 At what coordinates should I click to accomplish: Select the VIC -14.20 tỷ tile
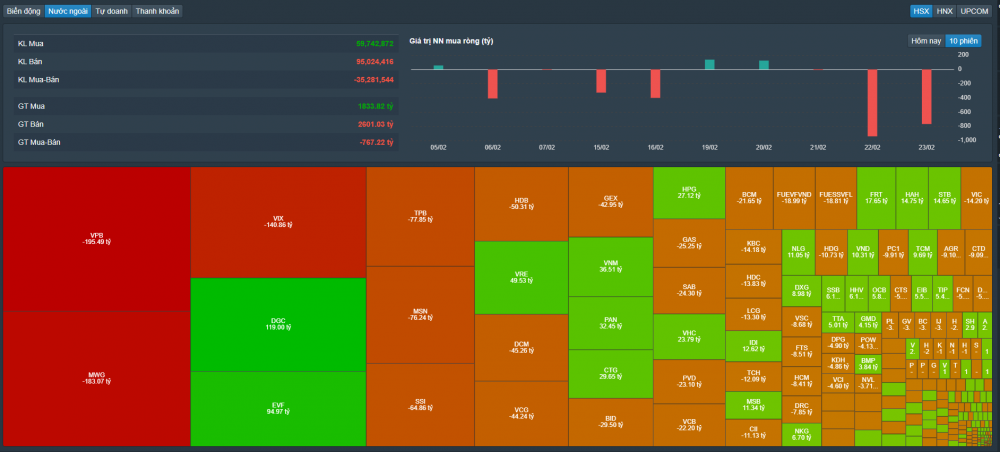click(976, 198)
